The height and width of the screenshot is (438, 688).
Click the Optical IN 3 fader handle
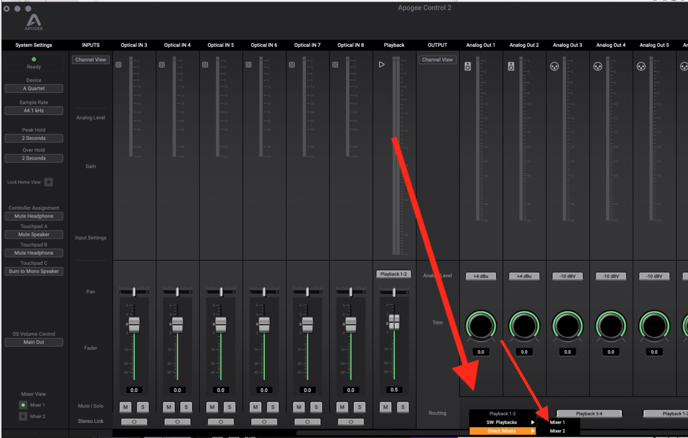click(x=134, y=325)
